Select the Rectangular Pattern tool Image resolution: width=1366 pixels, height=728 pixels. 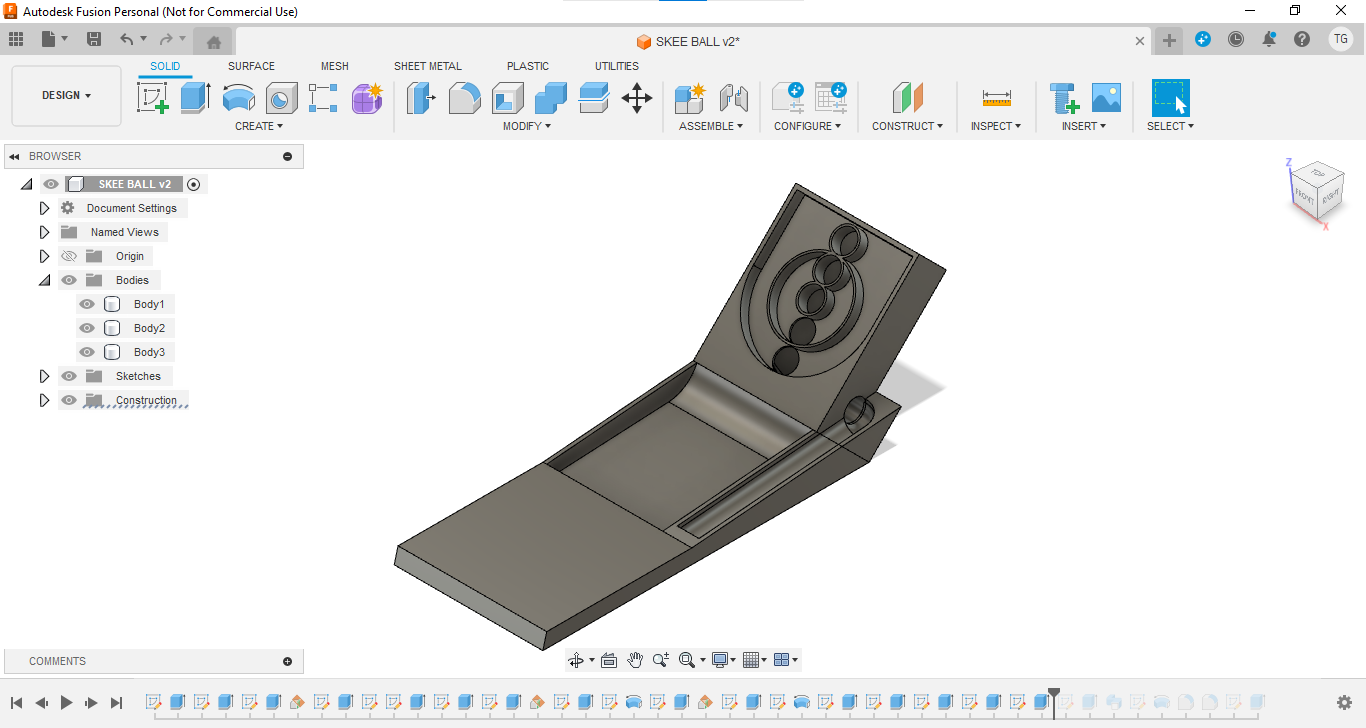point(323,98)
